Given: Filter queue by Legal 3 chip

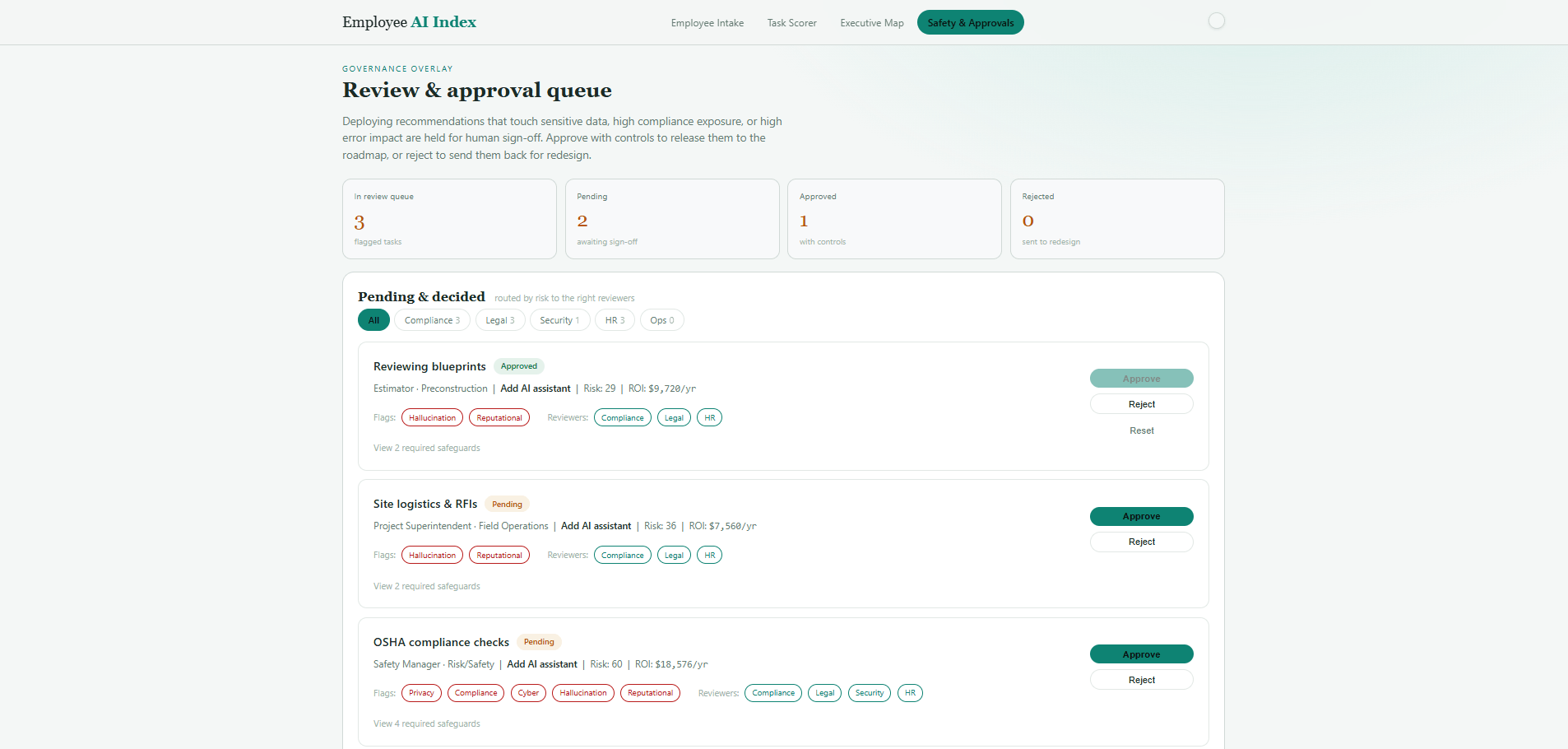Looking at the screenshot, I should 500,320.
